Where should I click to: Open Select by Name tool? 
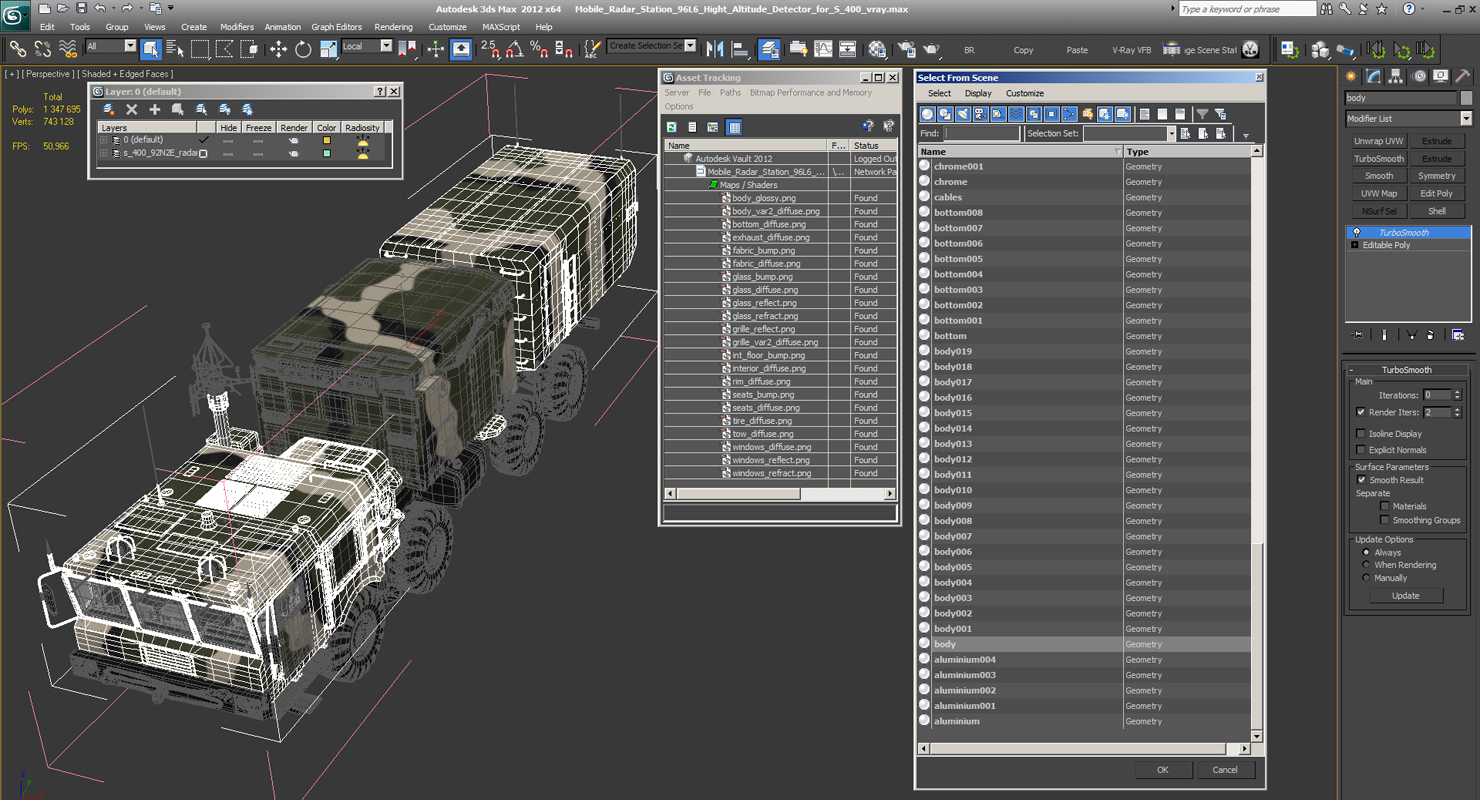pos(175,49)
